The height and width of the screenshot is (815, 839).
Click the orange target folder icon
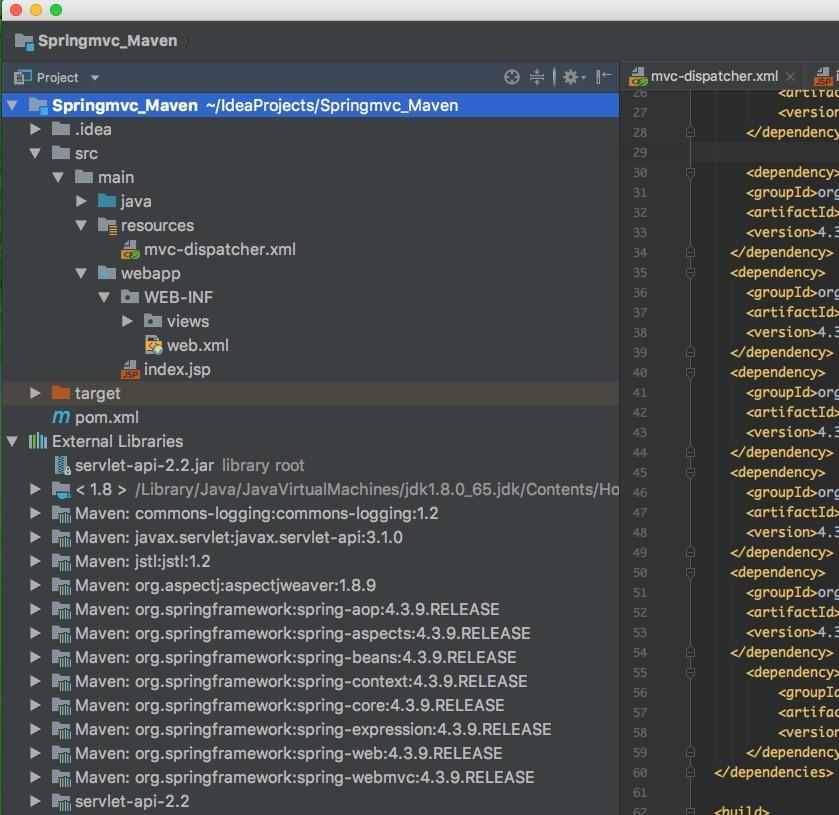(61, 393)
